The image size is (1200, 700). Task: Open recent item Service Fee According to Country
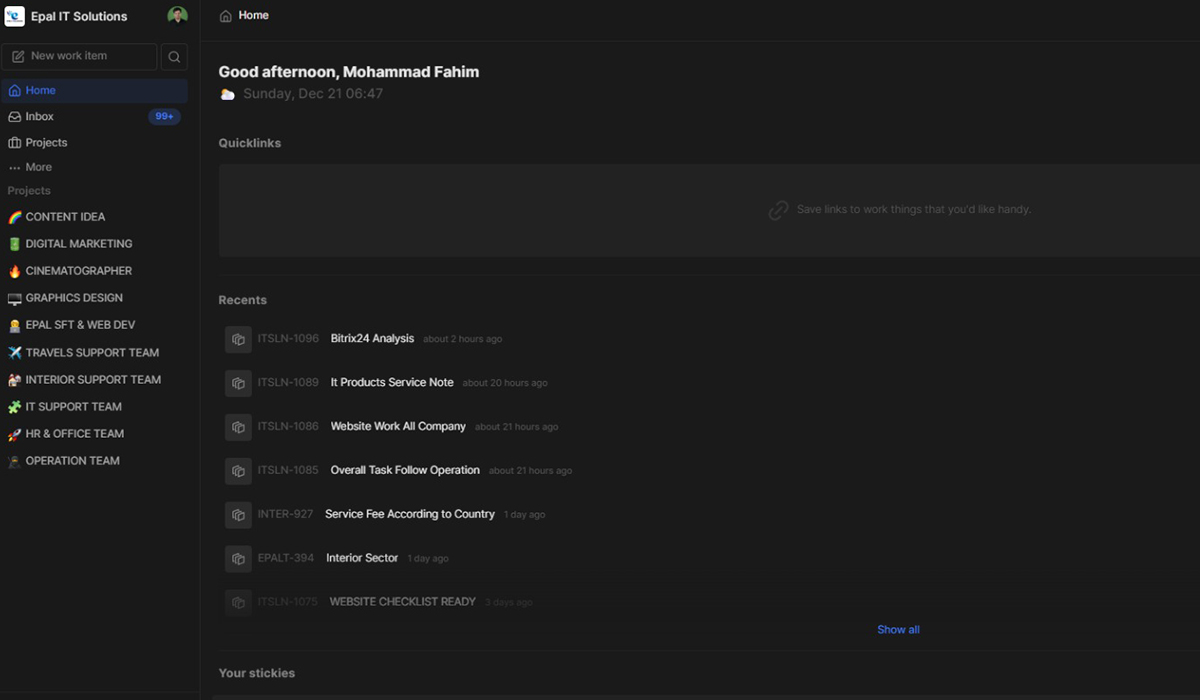(x=409, y=515)
